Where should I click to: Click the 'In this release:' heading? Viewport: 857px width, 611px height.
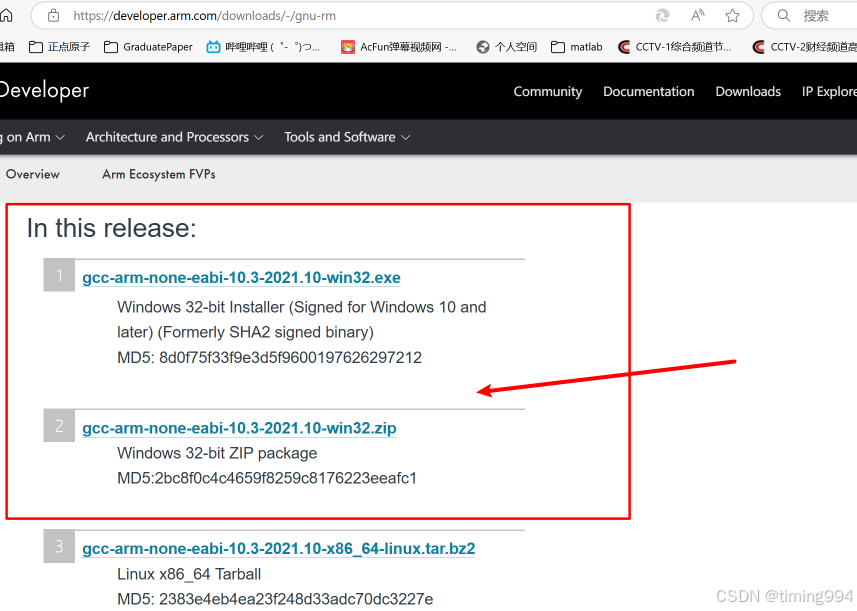point(111,228)
